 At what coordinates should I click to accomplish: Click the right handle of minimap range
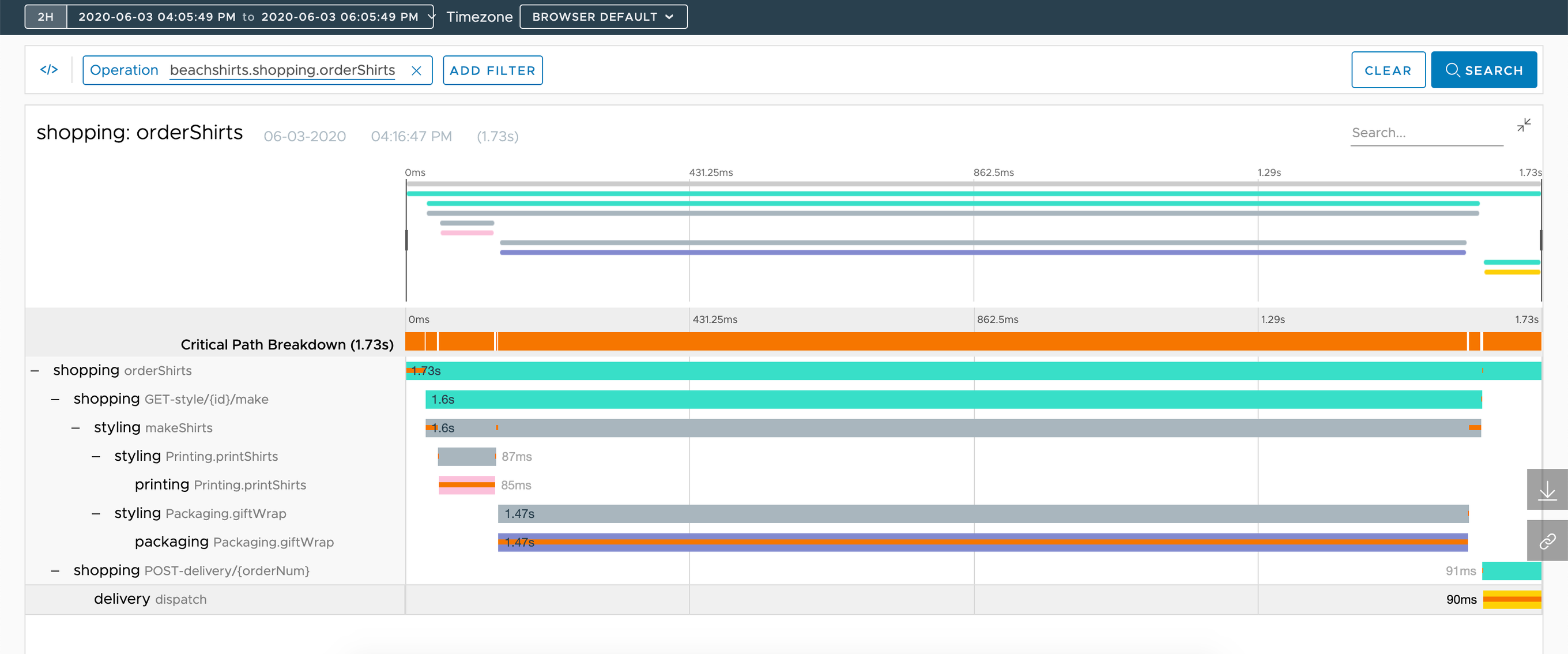1540,240
